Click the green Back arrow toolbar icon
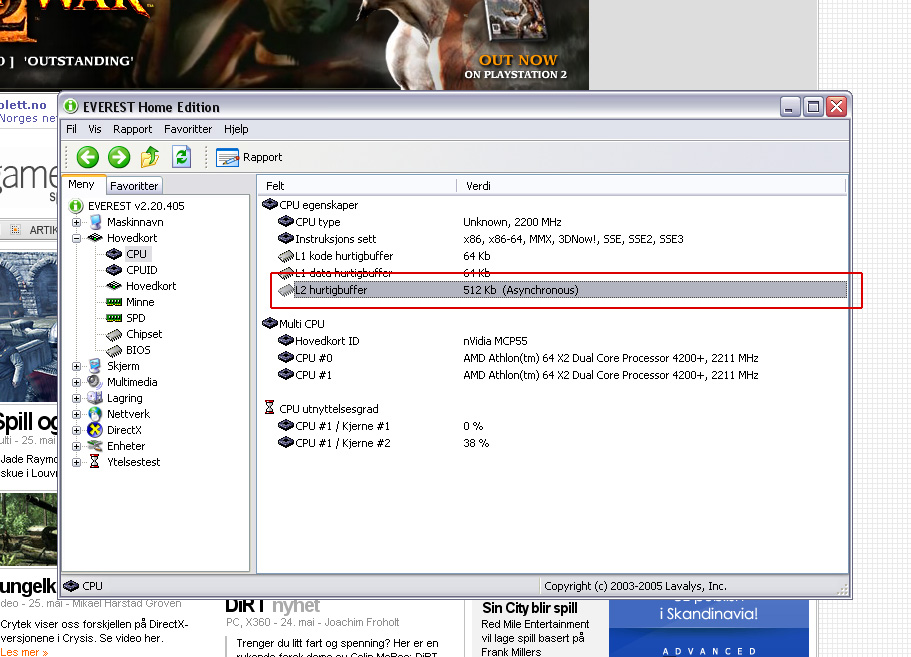The height and width of the screenshot is (657, 911). coord(88,157)
